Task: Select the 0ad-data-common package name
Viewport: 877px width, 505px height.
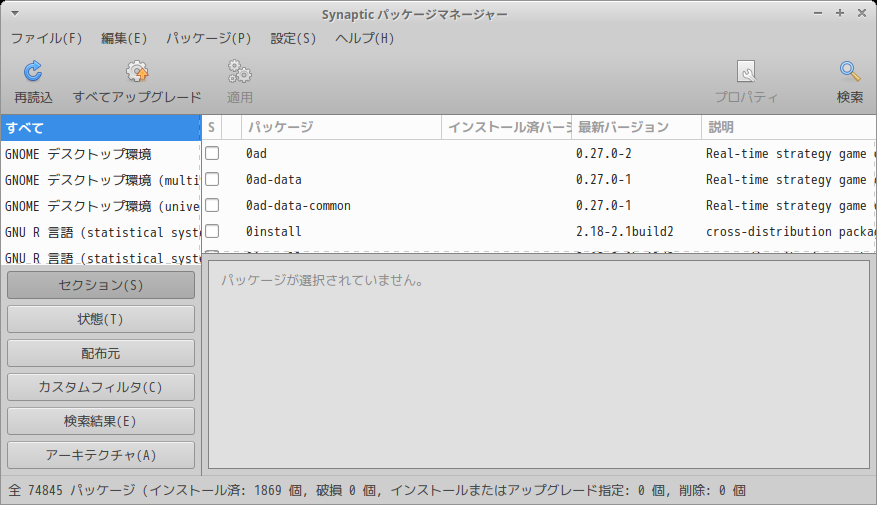Action: pyautogui.click(x=298, y=205)
